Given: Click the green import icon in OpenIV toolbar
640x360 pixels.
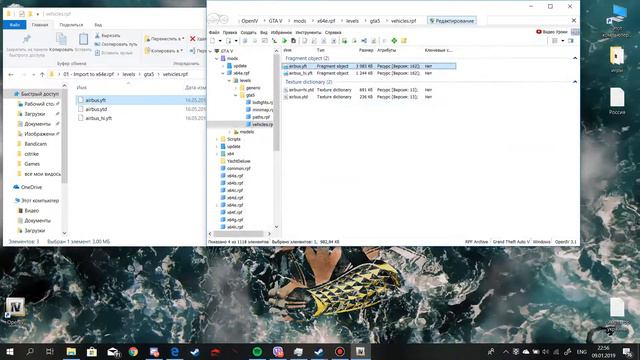Looking at the screenshot, I should pyautogui.click(x=344, y=41).
